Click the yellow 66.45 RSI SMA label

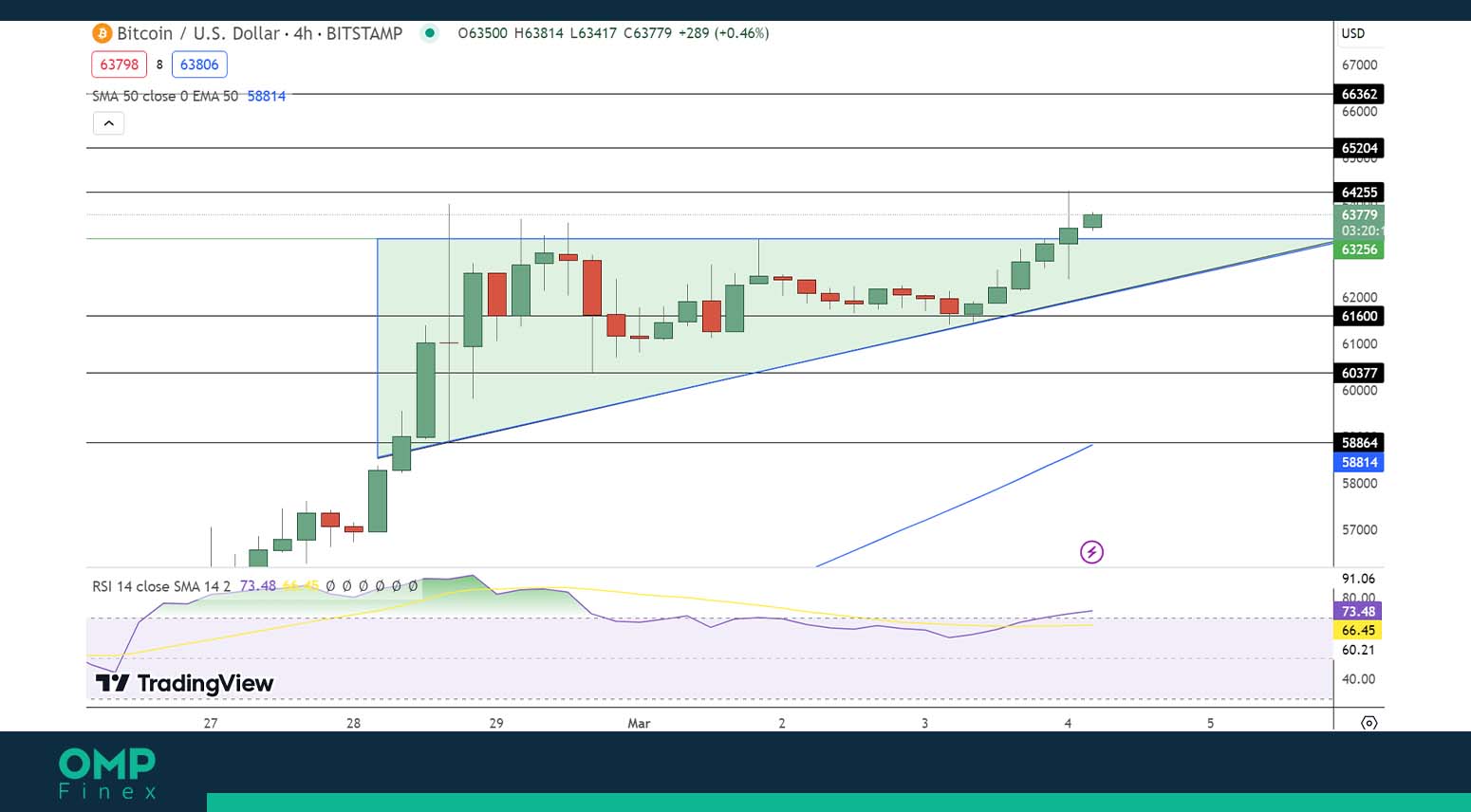(1358, 631)
